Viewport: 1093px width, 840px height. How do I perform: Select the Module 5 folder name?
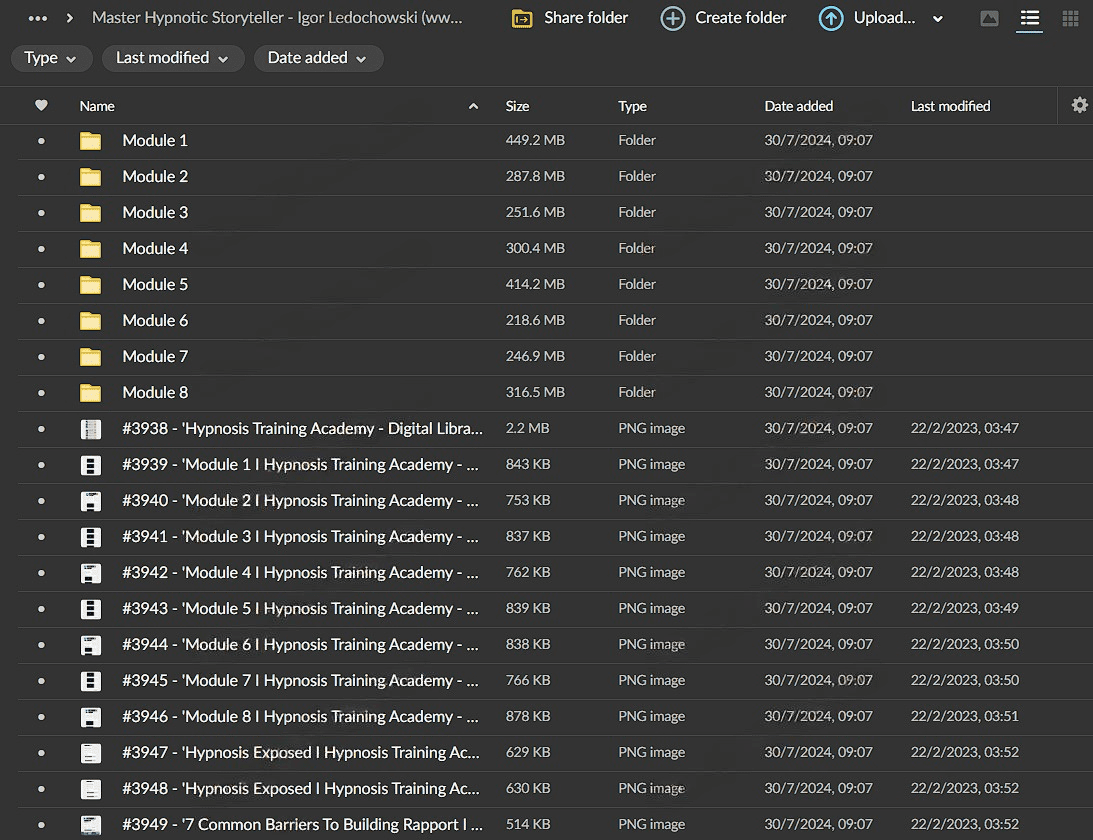[x=155, y=284]
